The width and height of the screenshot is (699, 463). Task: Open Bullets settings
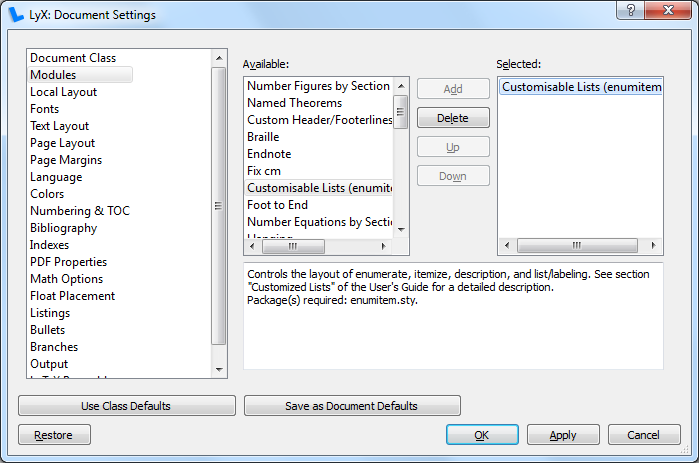point(47,330)
